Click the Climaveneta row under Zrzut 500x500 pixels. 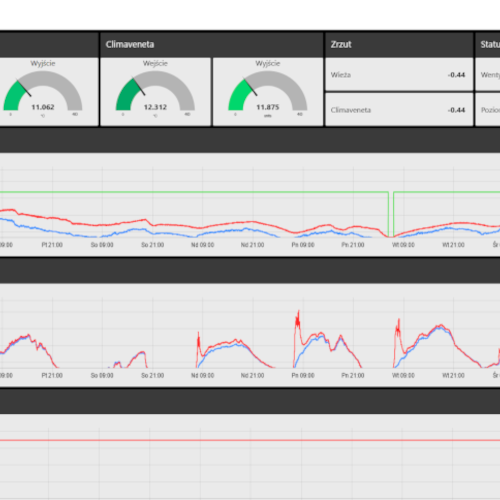click(399, 110)
